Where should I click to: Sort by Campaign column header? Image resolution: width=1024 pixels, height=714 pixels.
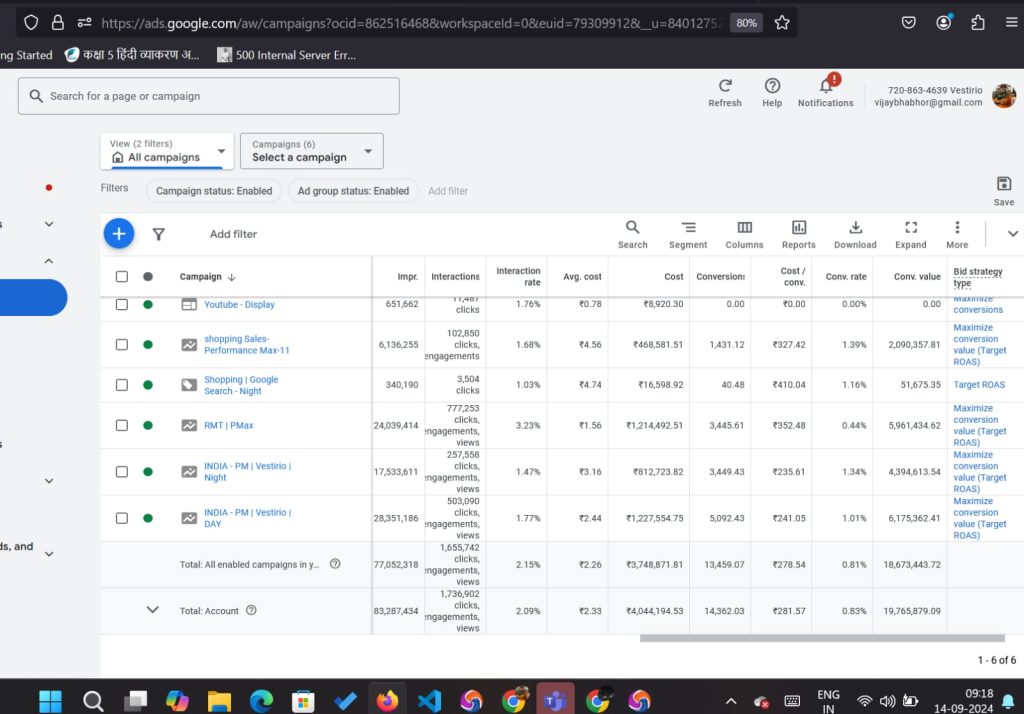point(200,277)
